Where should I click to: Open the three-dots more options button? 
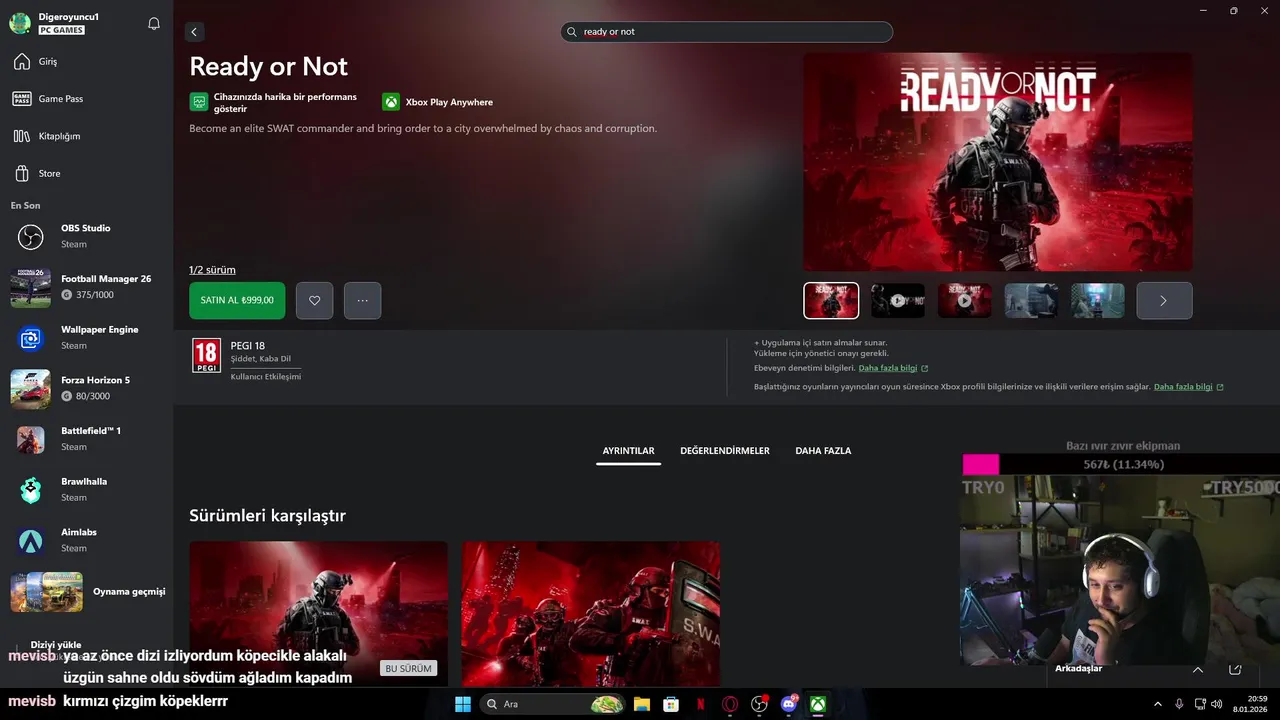coord(362,300)
